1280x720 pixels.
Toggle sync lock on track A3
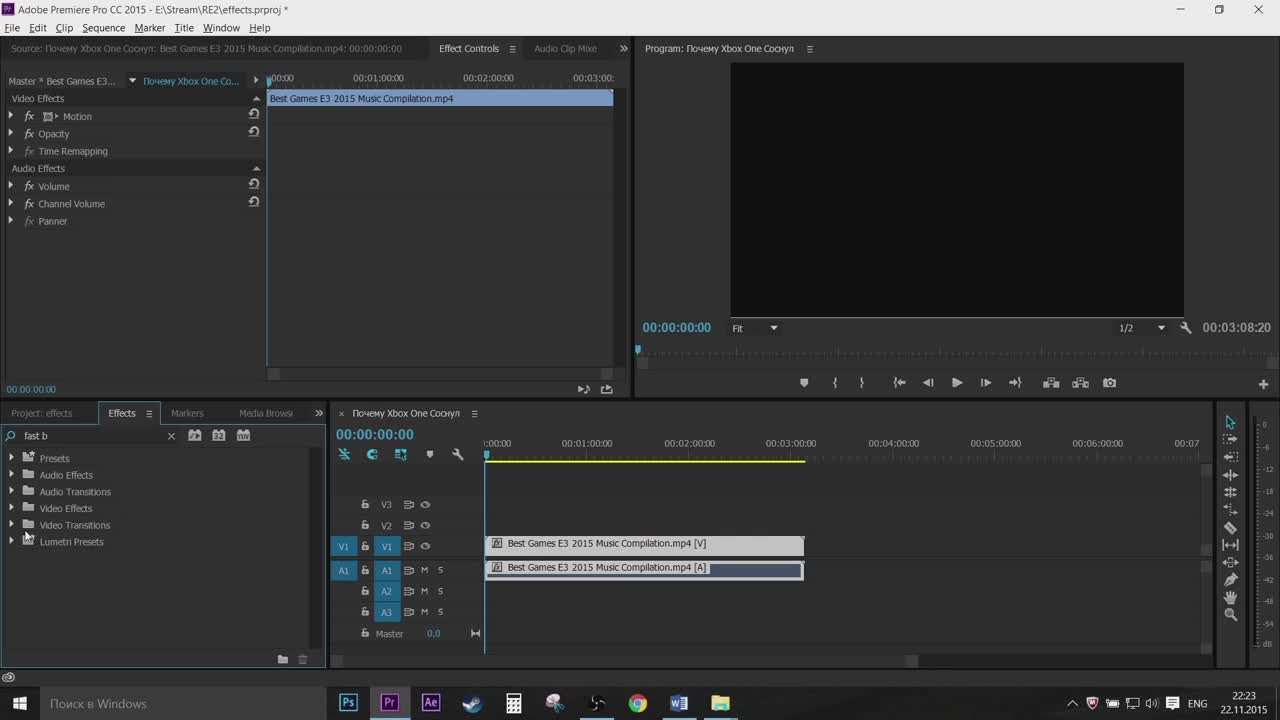(x=408, y=612)
